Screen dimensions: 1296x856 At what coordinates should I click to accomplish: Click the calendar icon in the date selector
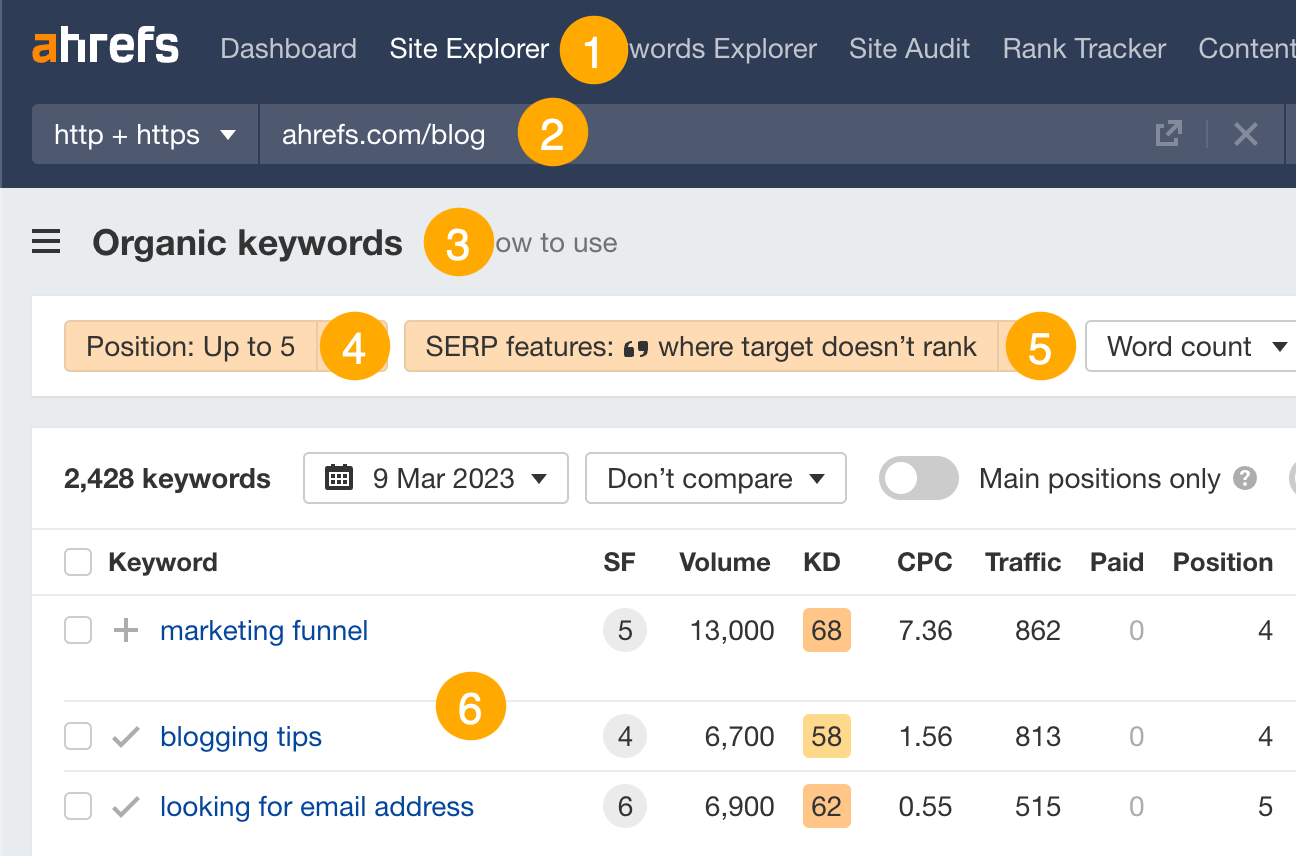339,478
